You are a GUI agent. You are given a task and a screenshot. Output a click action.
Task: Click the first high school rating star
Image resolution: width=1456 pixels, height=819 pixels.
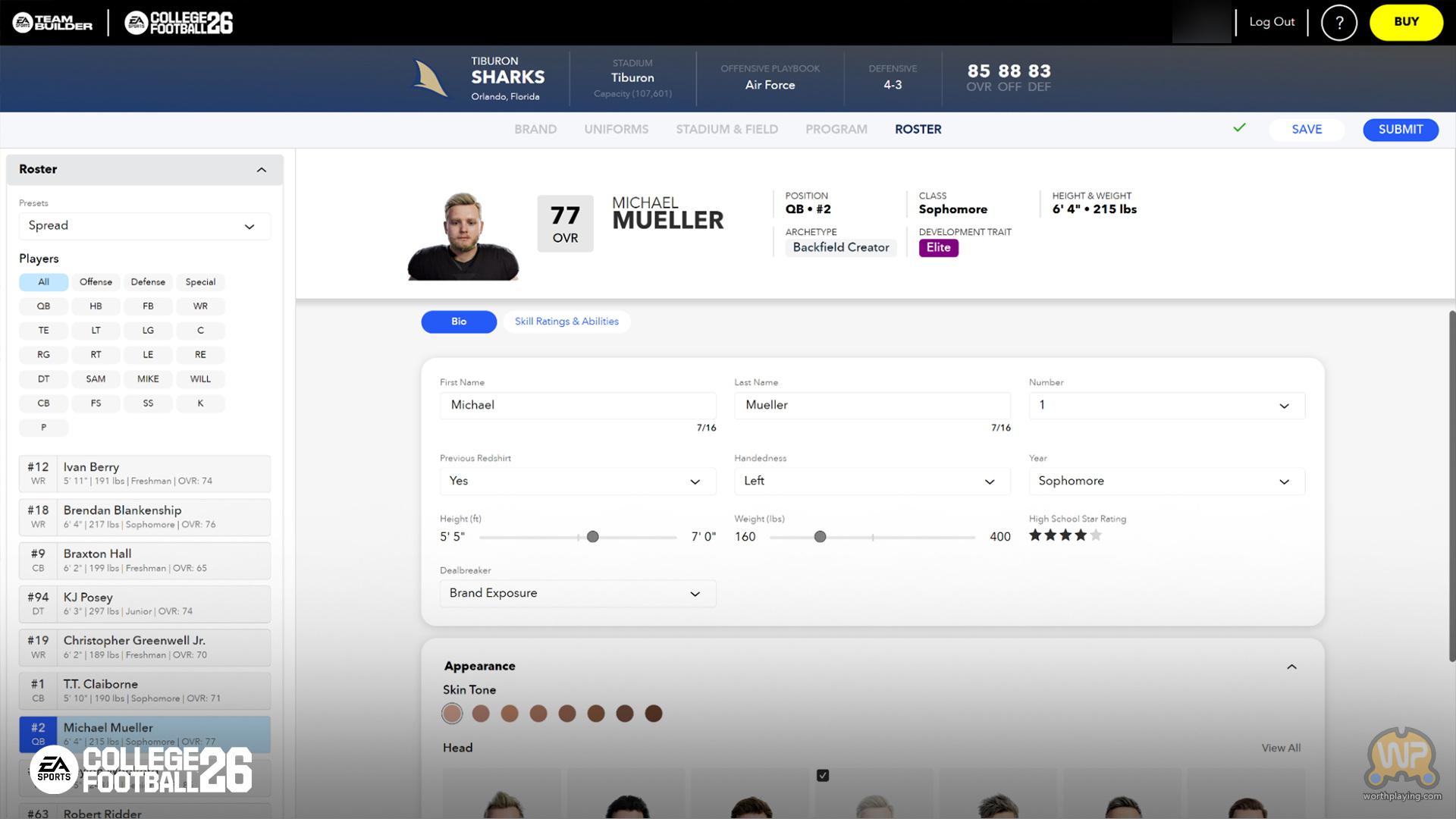(1035, 535)
